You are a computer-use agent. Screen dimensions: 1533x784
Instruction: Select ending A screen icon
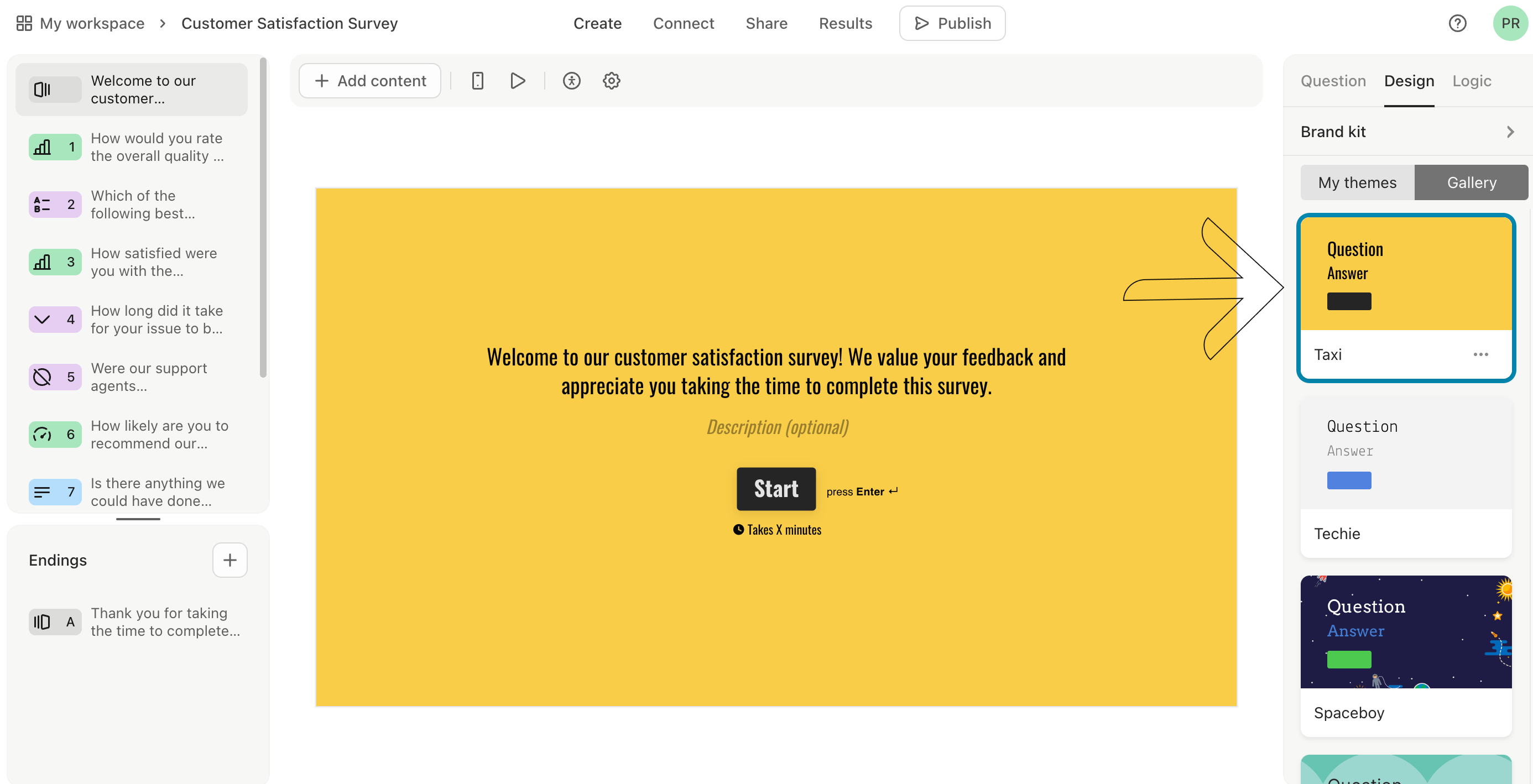coord(55,621)
